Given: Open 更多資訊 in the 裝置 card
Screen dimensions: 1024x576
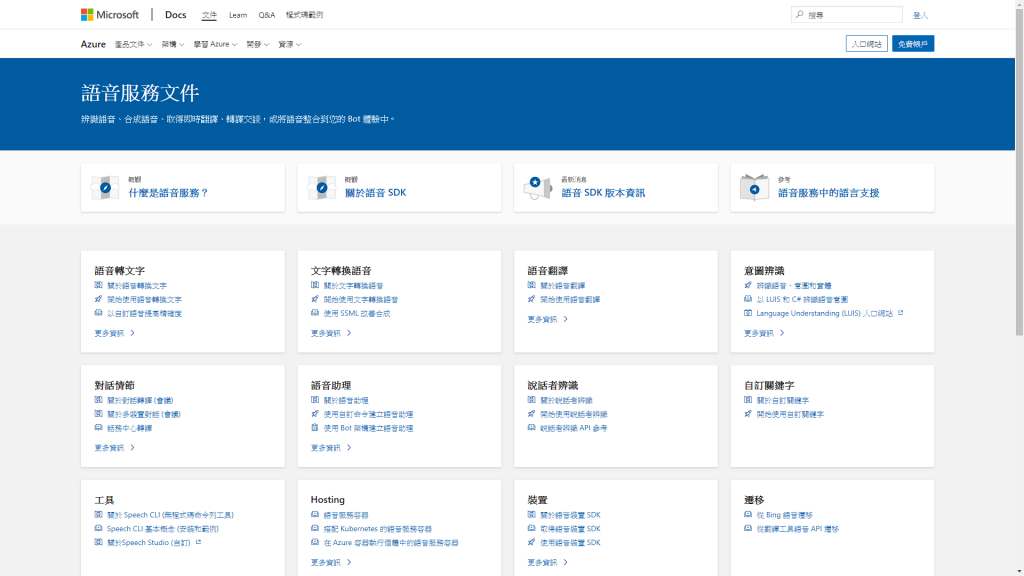Looking at the screenshot, I should 547,562.
